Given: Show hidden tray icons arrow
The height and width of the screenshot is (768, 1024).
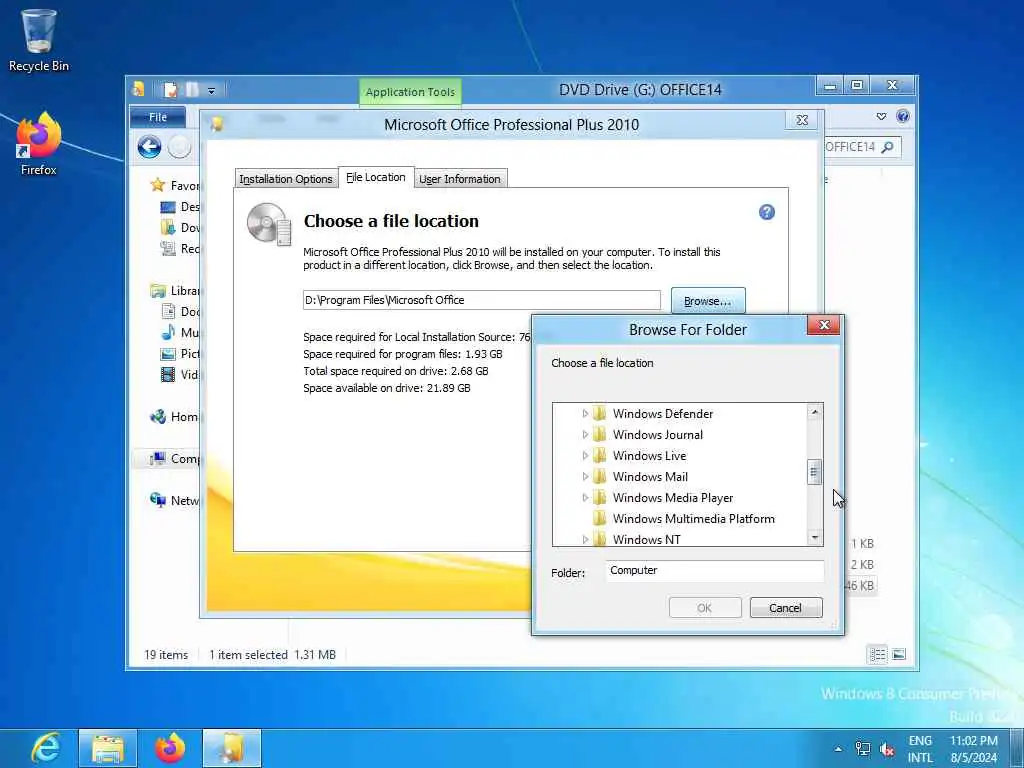Looking at the screenshot, I should (839, 748).
